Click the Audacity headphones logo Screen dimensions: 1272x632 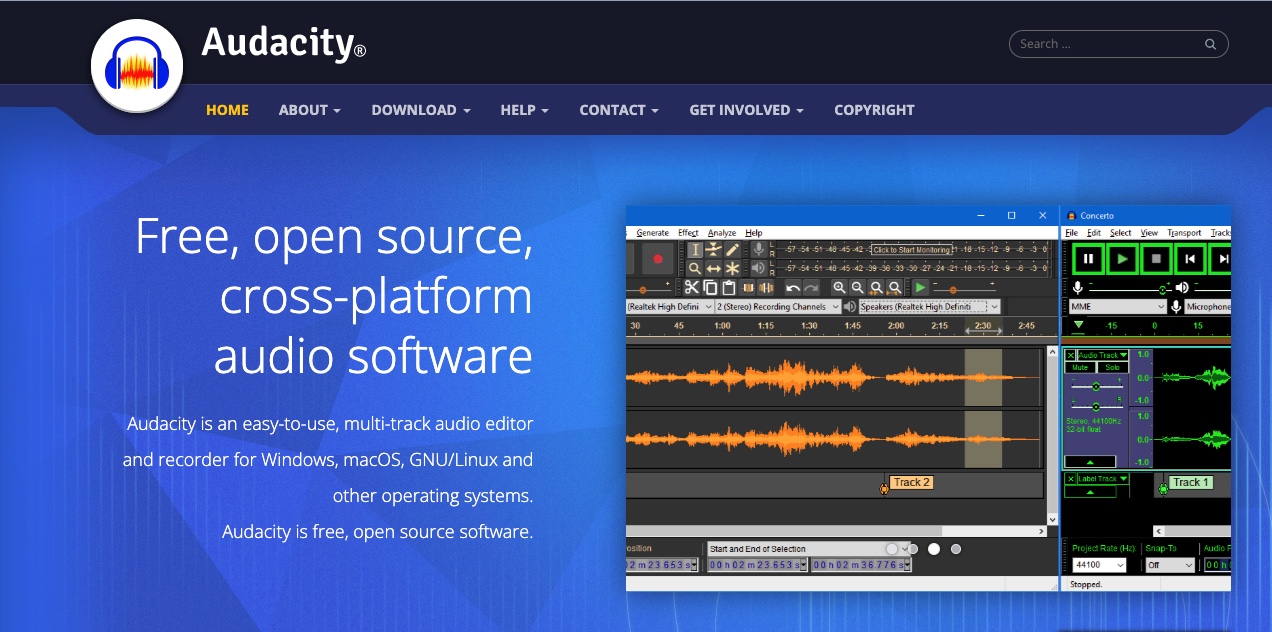(137, 66)
